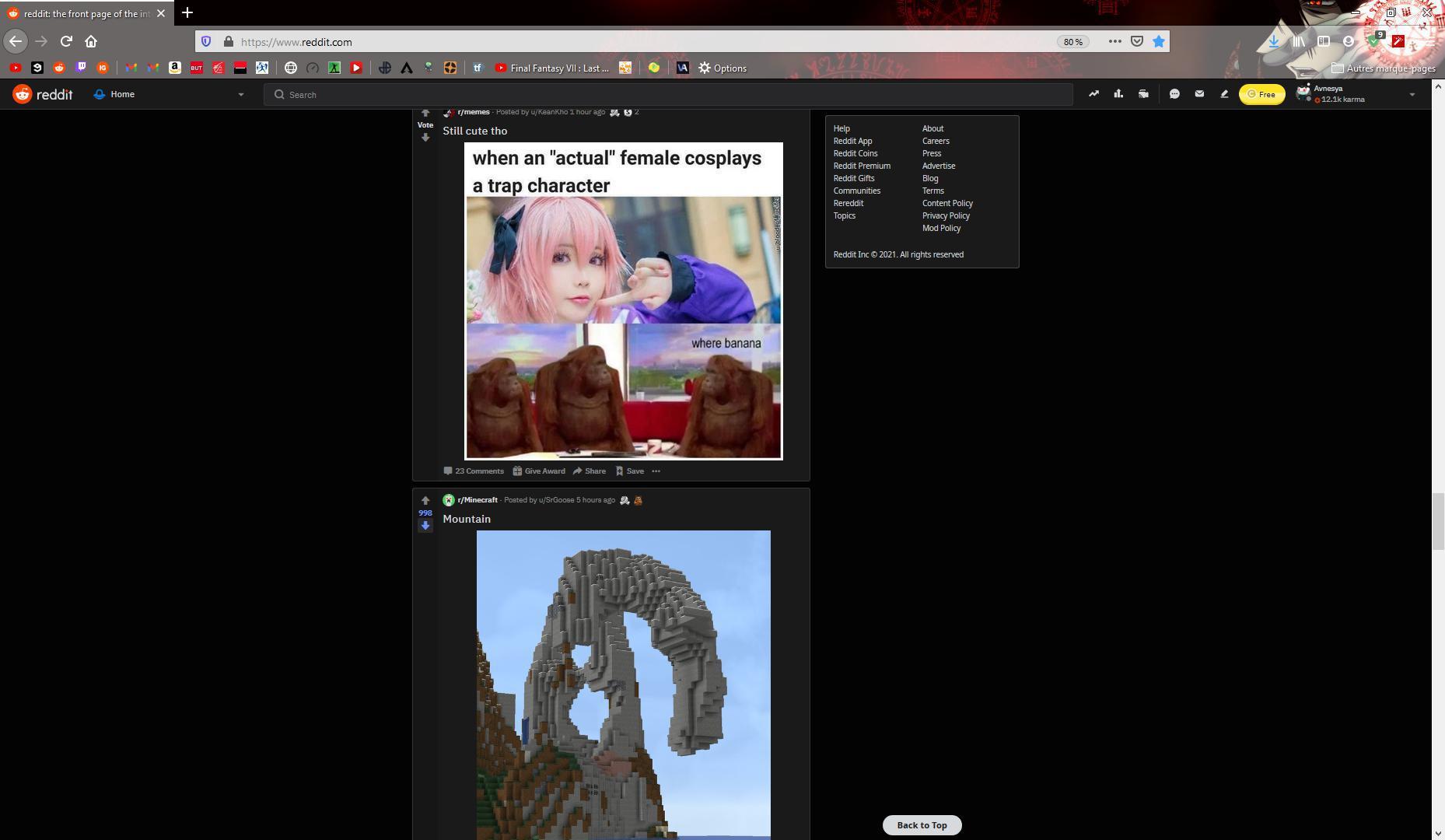Open the 23 Comments link
The image size is (1445, 840).
[x=474, y=471]
